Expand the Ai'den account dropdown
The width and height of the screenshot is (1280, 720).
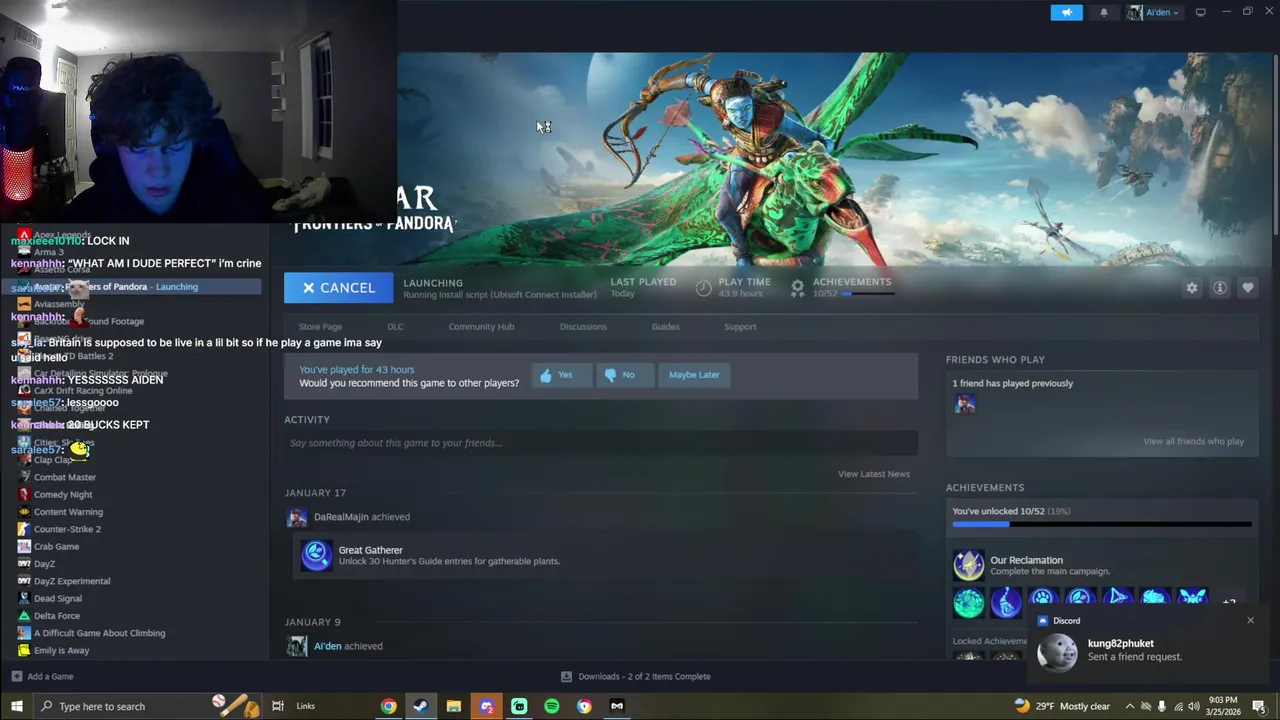pyautogui.click(x=1153, y=12)
